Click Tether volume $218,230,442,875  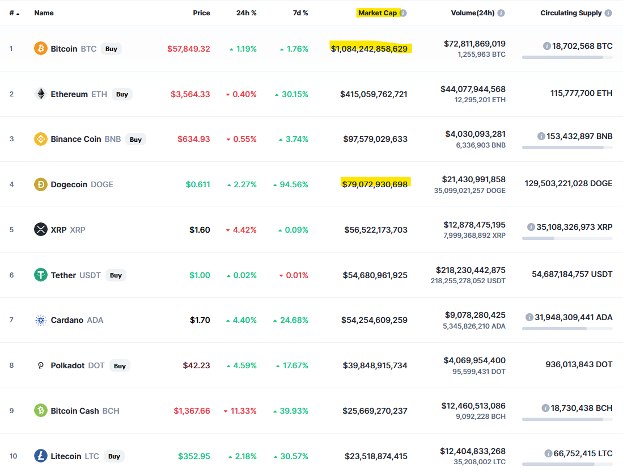click(x=471, y=270)
